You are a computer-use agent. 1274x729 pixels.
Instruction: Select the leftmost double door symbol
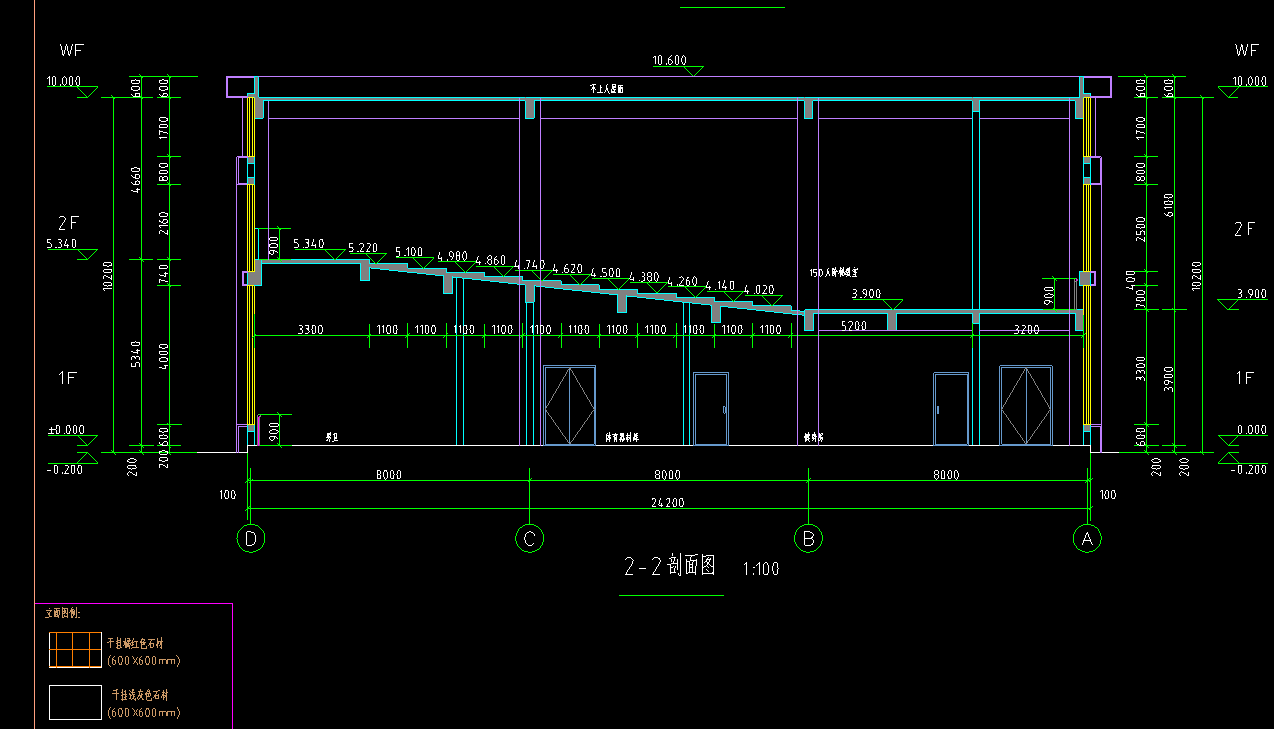click(569, 405)
